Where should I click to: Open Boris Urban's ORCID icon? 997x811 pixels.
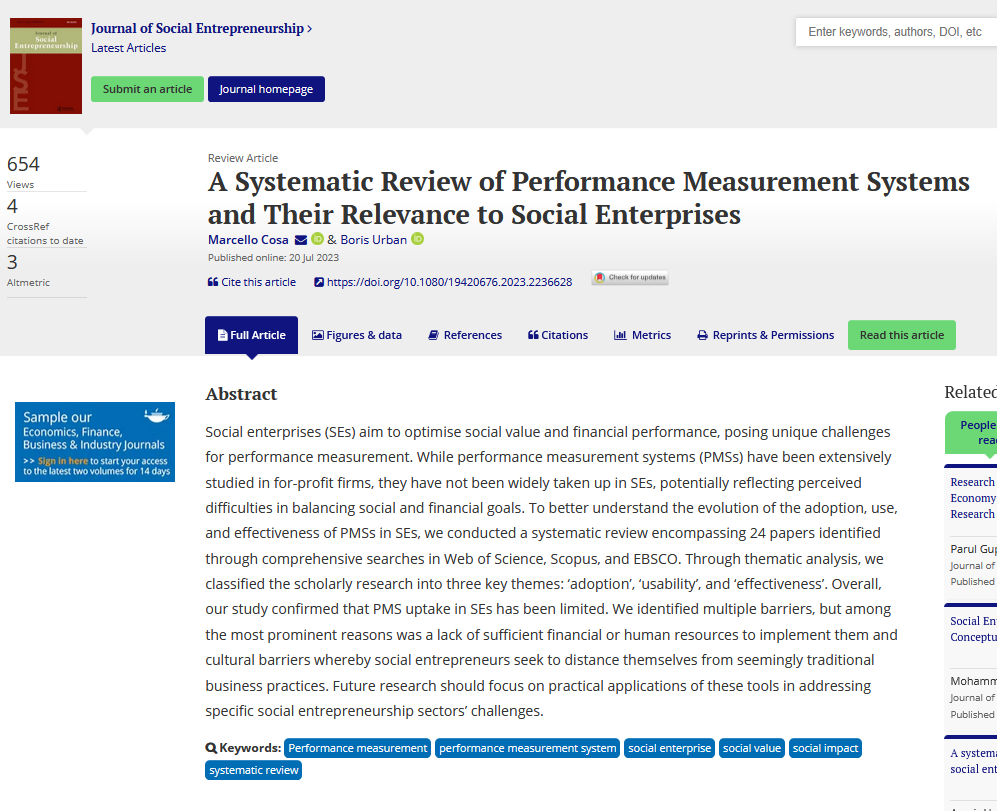[x=418, y=239]
